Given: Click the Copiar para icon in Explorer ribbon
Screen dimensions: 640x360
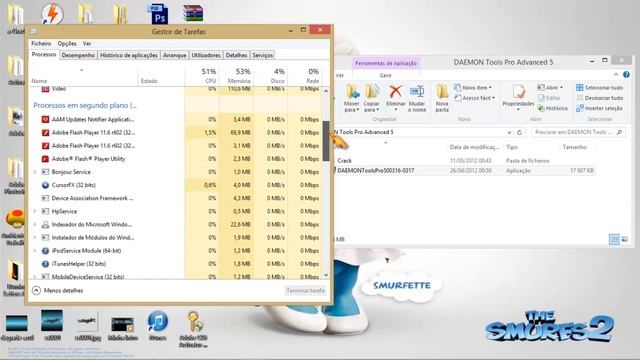Looking at the screenshot, I should pyautogui.click(x=372, y=98).
